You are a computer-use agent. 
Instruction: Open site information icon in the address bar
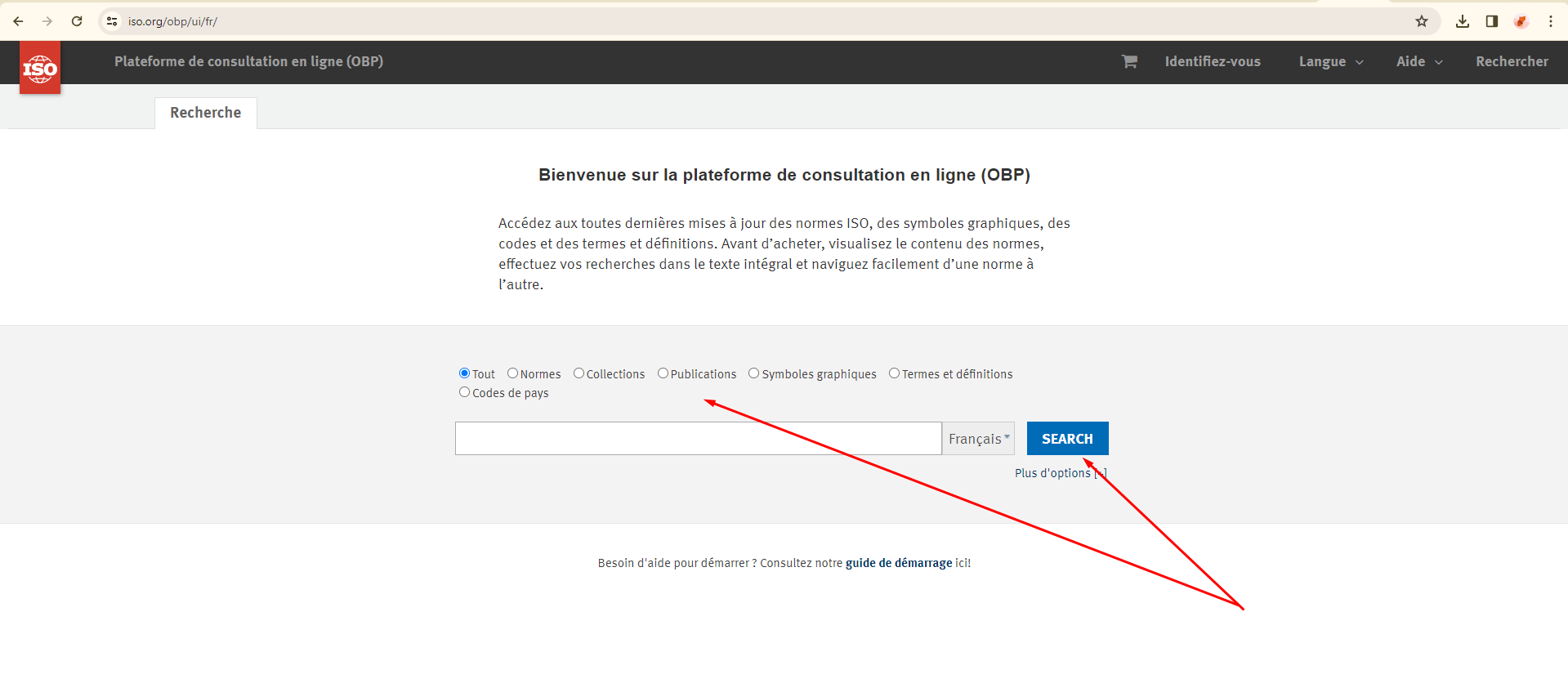click(112, 21)
